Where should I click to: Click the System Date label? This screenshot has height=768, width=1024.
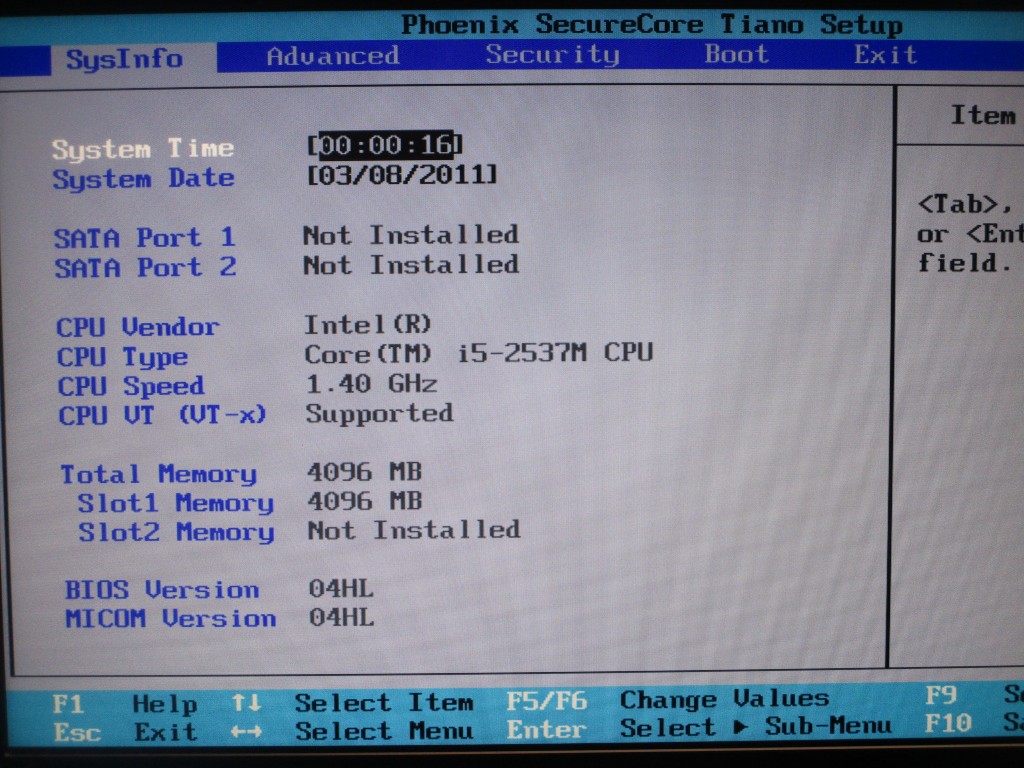143,178
